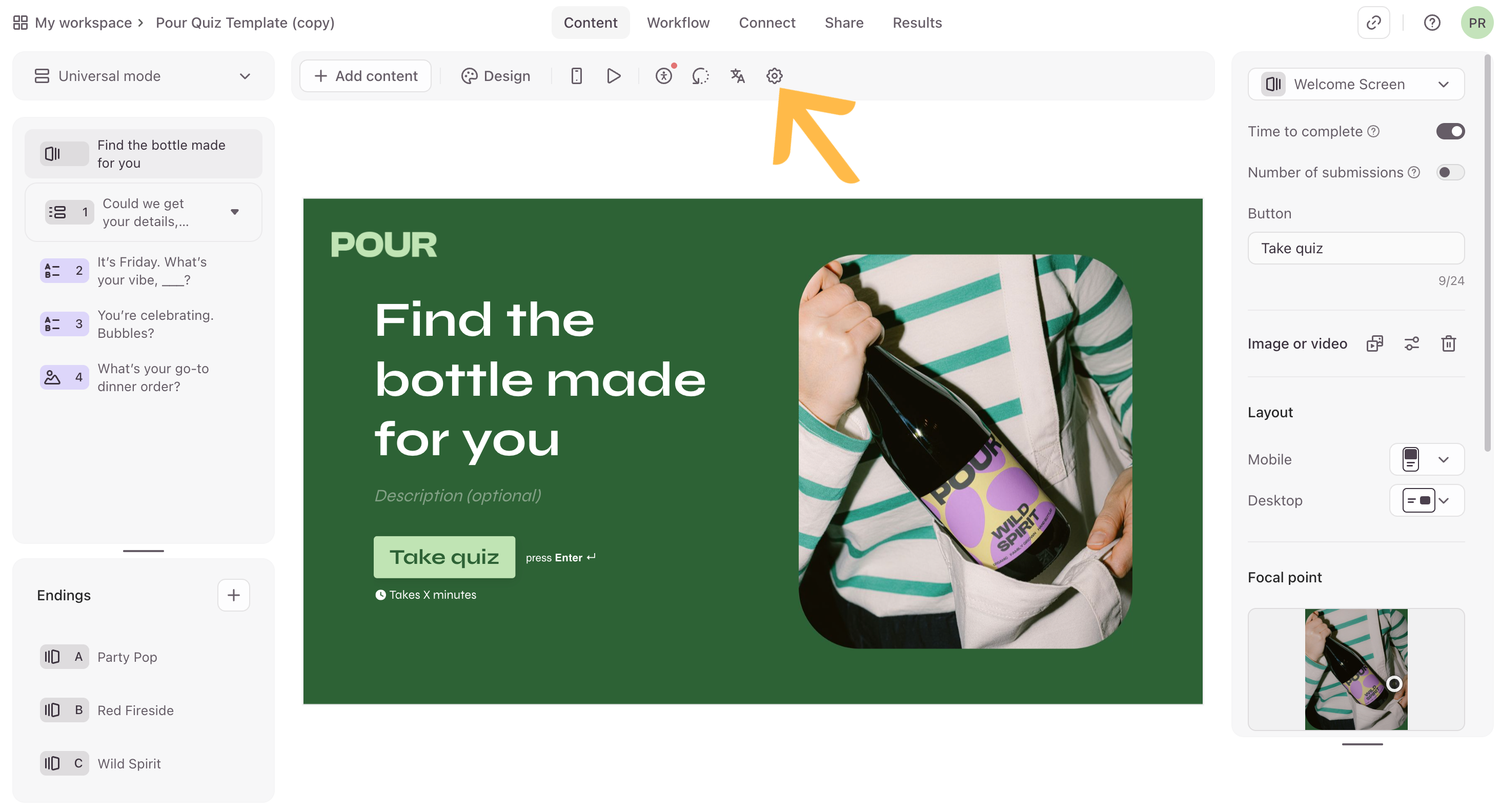Screen dimensions: 1500x812
Task: Click the Add content button
Action: (x=366, y=76)
